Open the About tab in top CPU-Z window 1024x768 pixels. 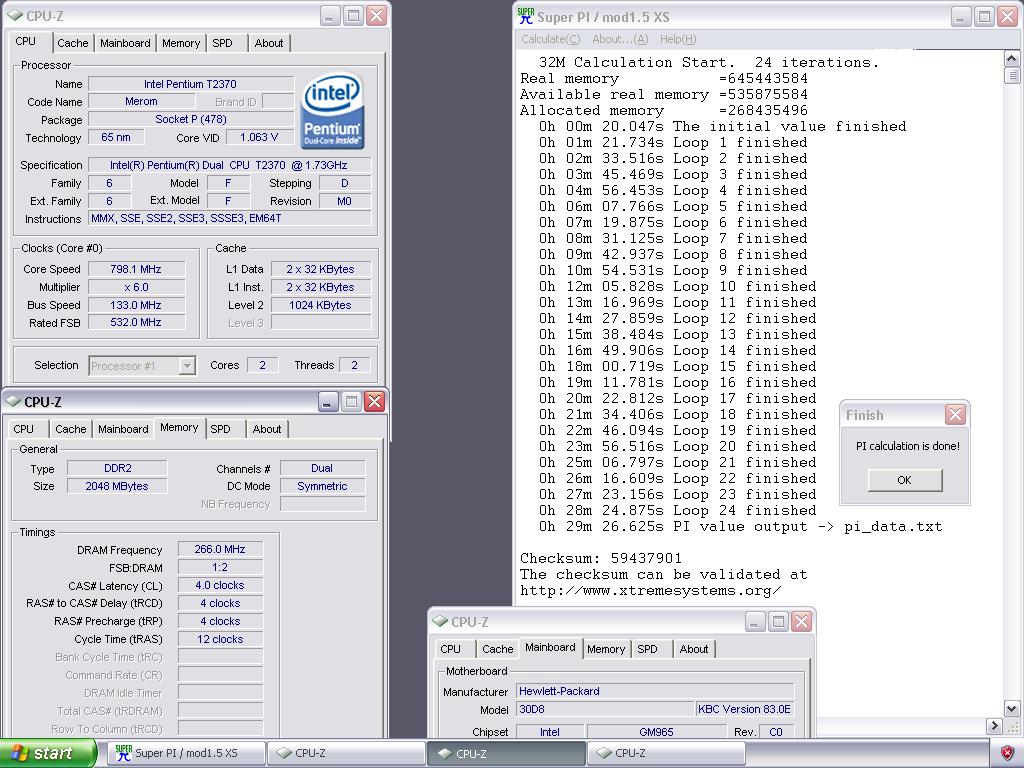pos(268,43)
